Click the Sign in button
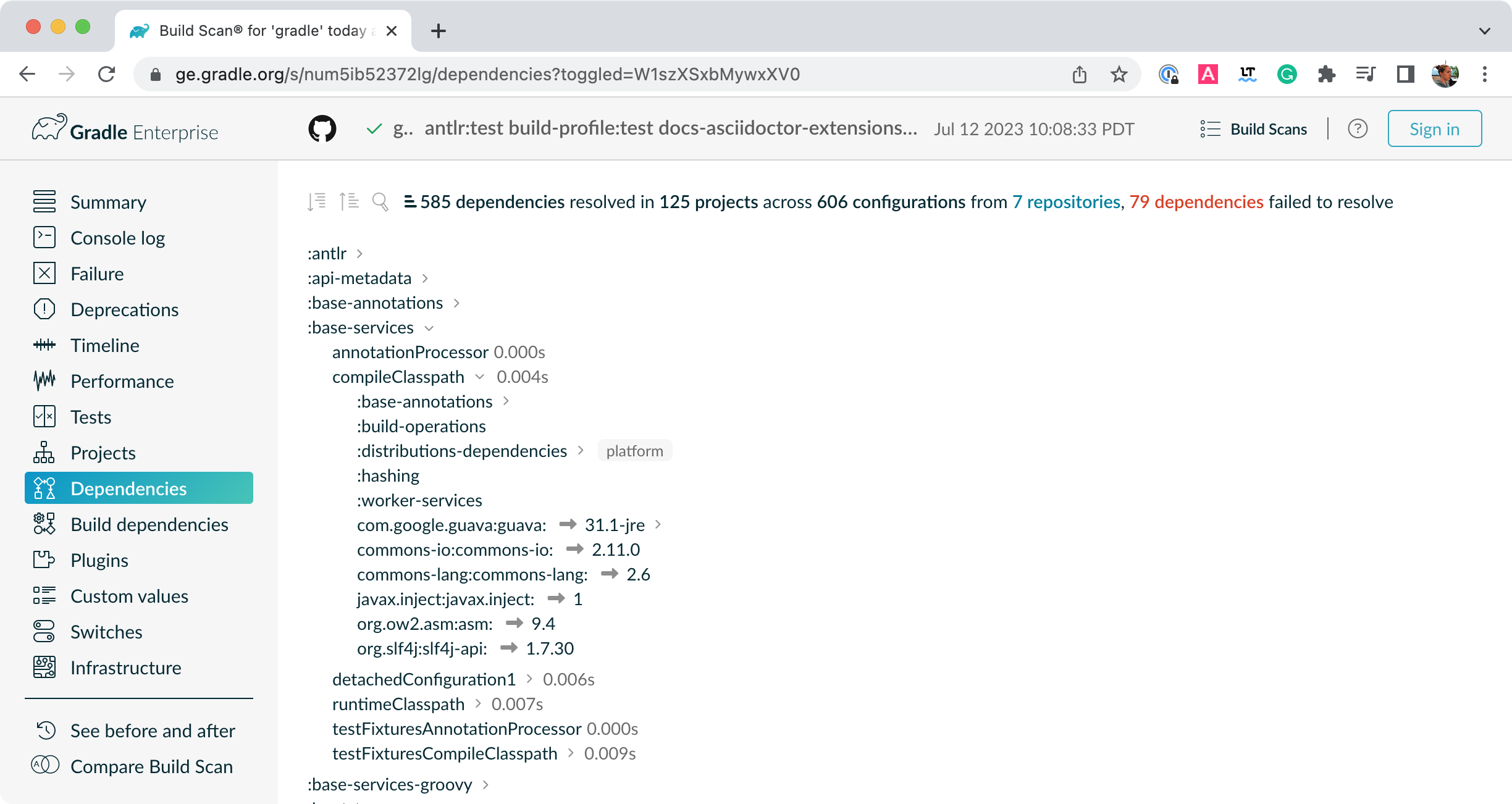This screenshot has width=1512, height=804. tap(1435, 128)
